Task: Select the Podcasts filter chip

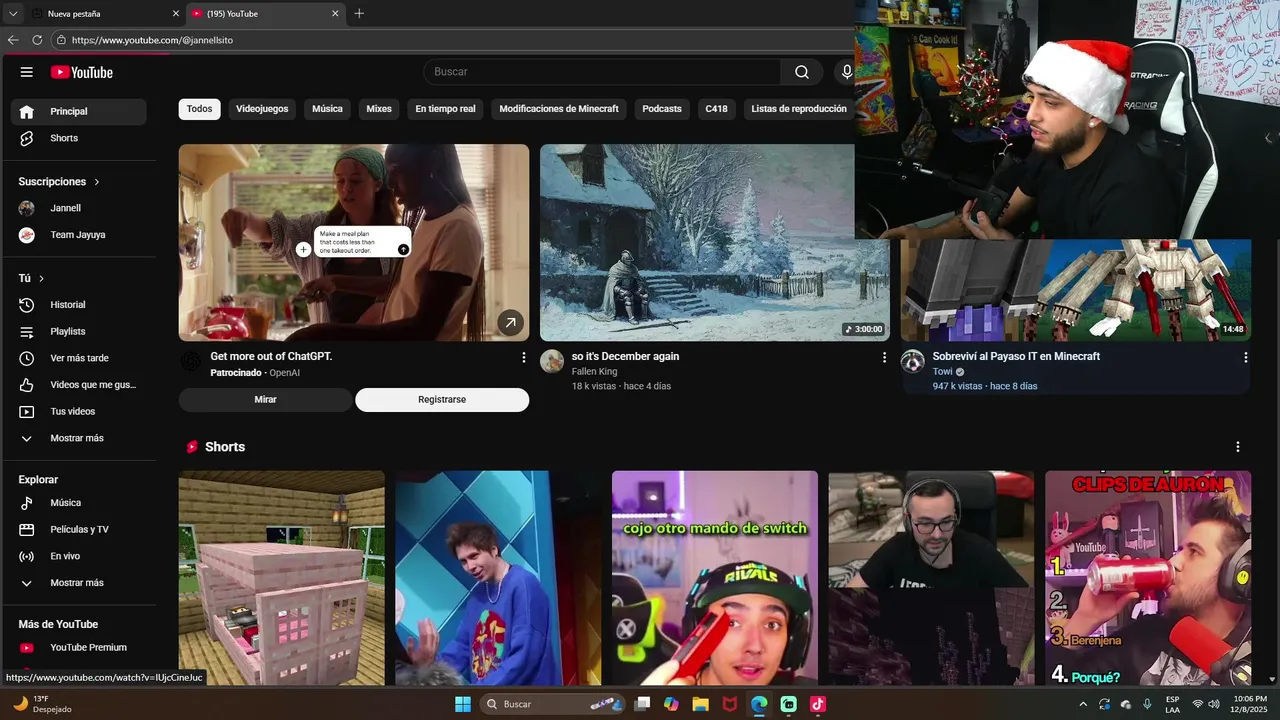Action: click(x=662, y=109)
